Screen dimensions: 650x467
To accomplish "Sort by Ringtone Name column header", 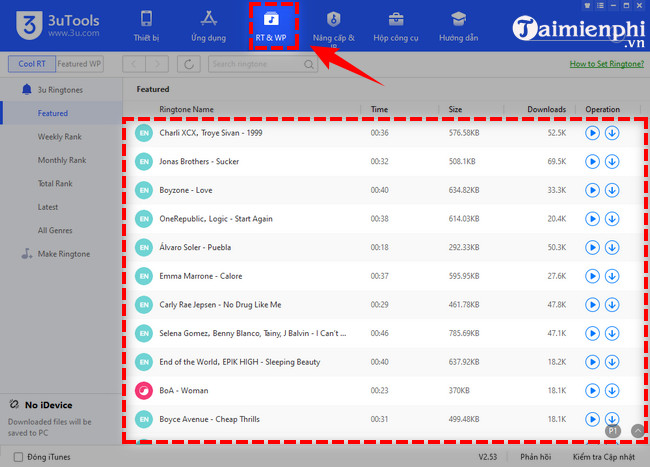I will 187,109.
